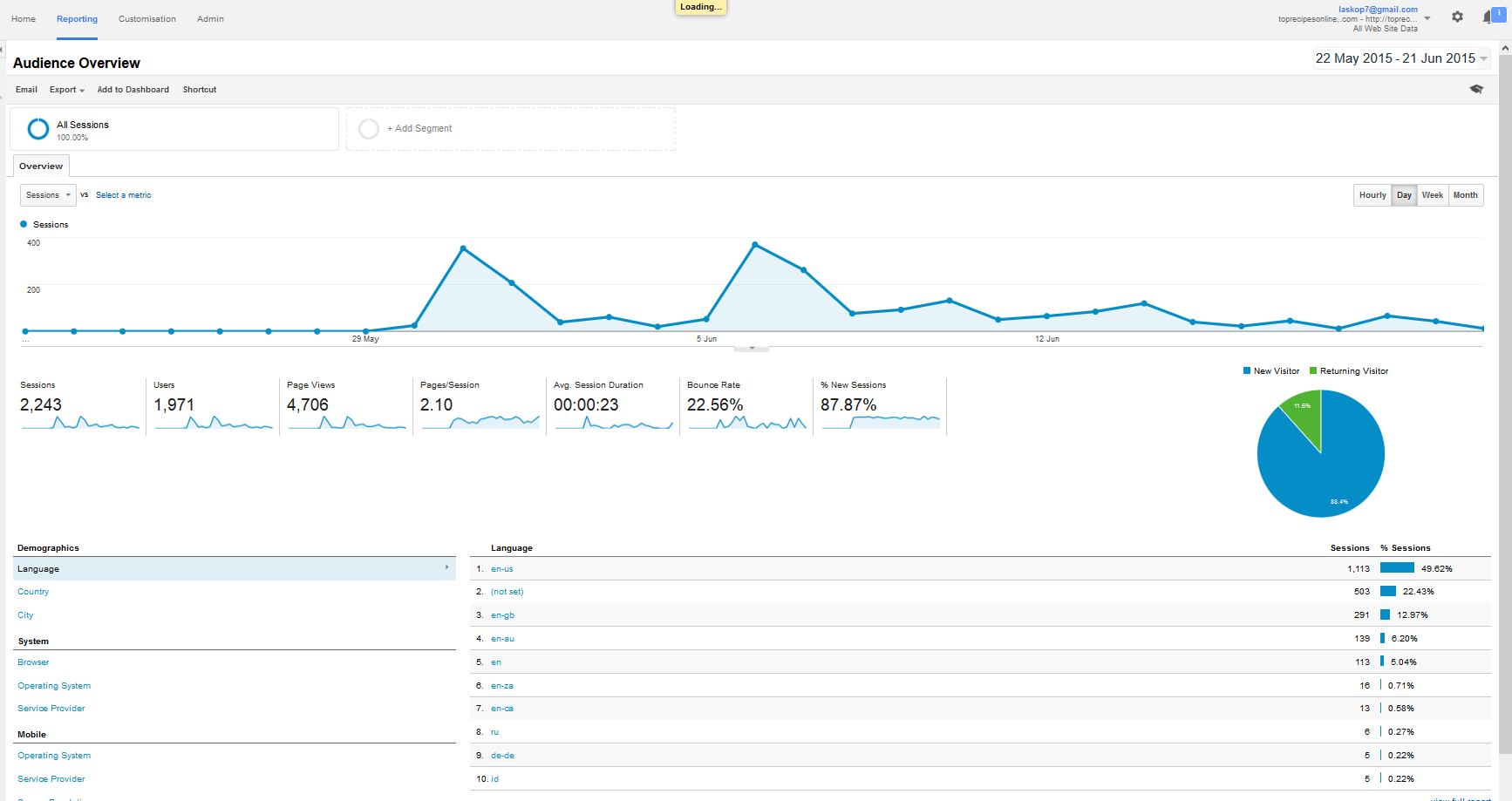The height and width of the screenshot is (801, 1512).
Task: Click the en-gb language link
Action: click(x=502, y=615)
